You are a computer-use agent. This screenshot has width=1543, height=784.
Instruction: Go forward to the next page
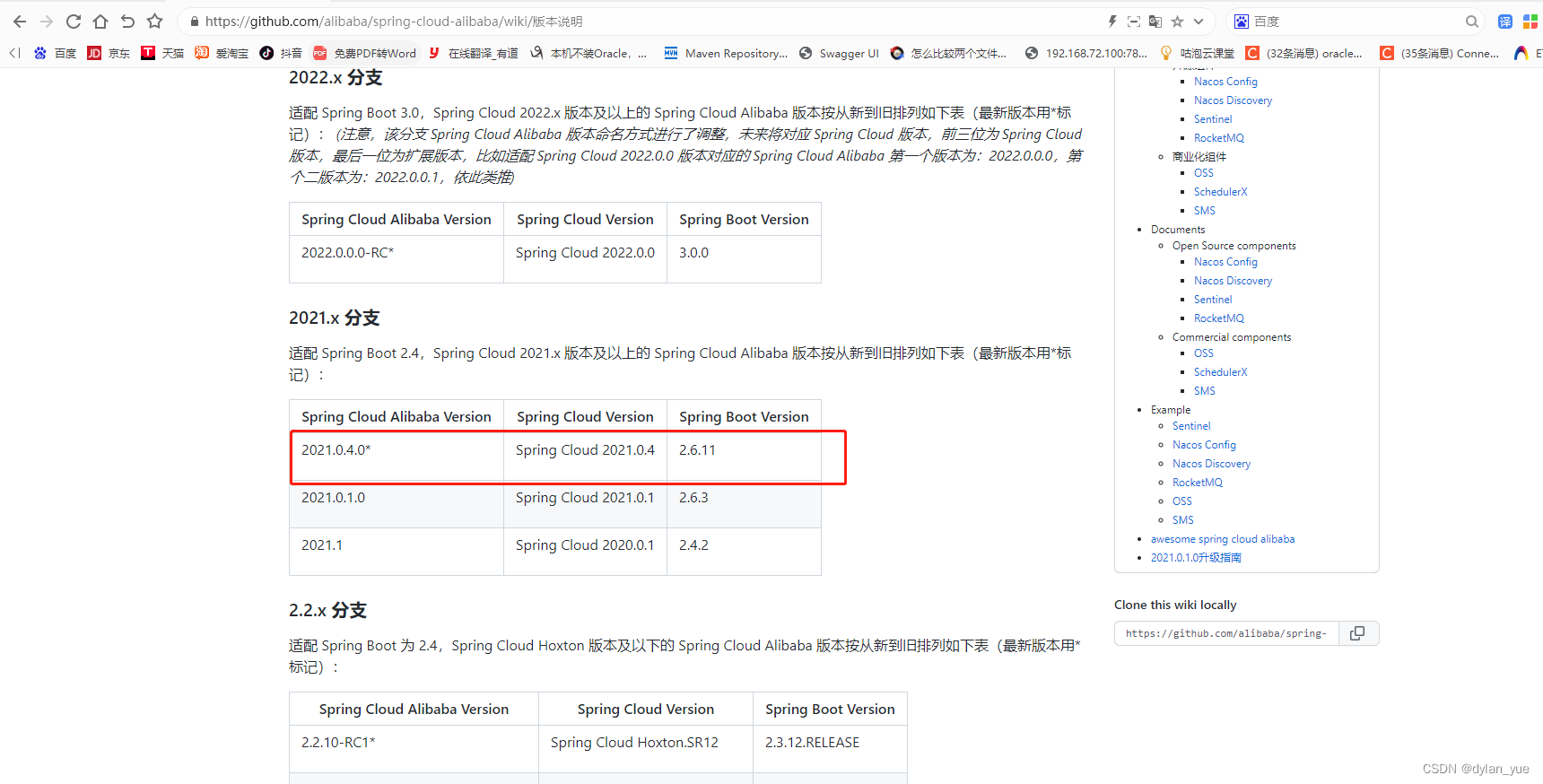pyautogui.click(x=47, y=22)
